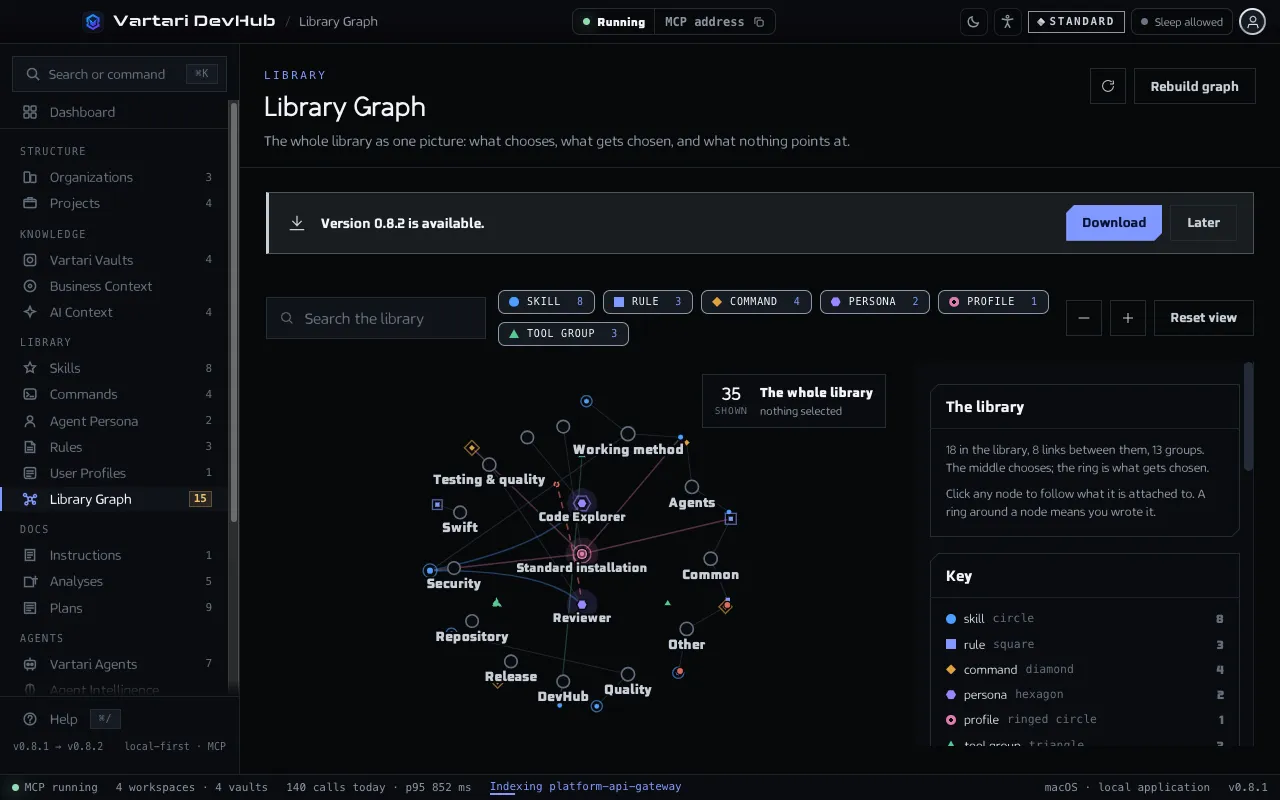Toggle Sleep allowed setting
The width and height of the screenshot is (1280, 800).
[1182, 22]
